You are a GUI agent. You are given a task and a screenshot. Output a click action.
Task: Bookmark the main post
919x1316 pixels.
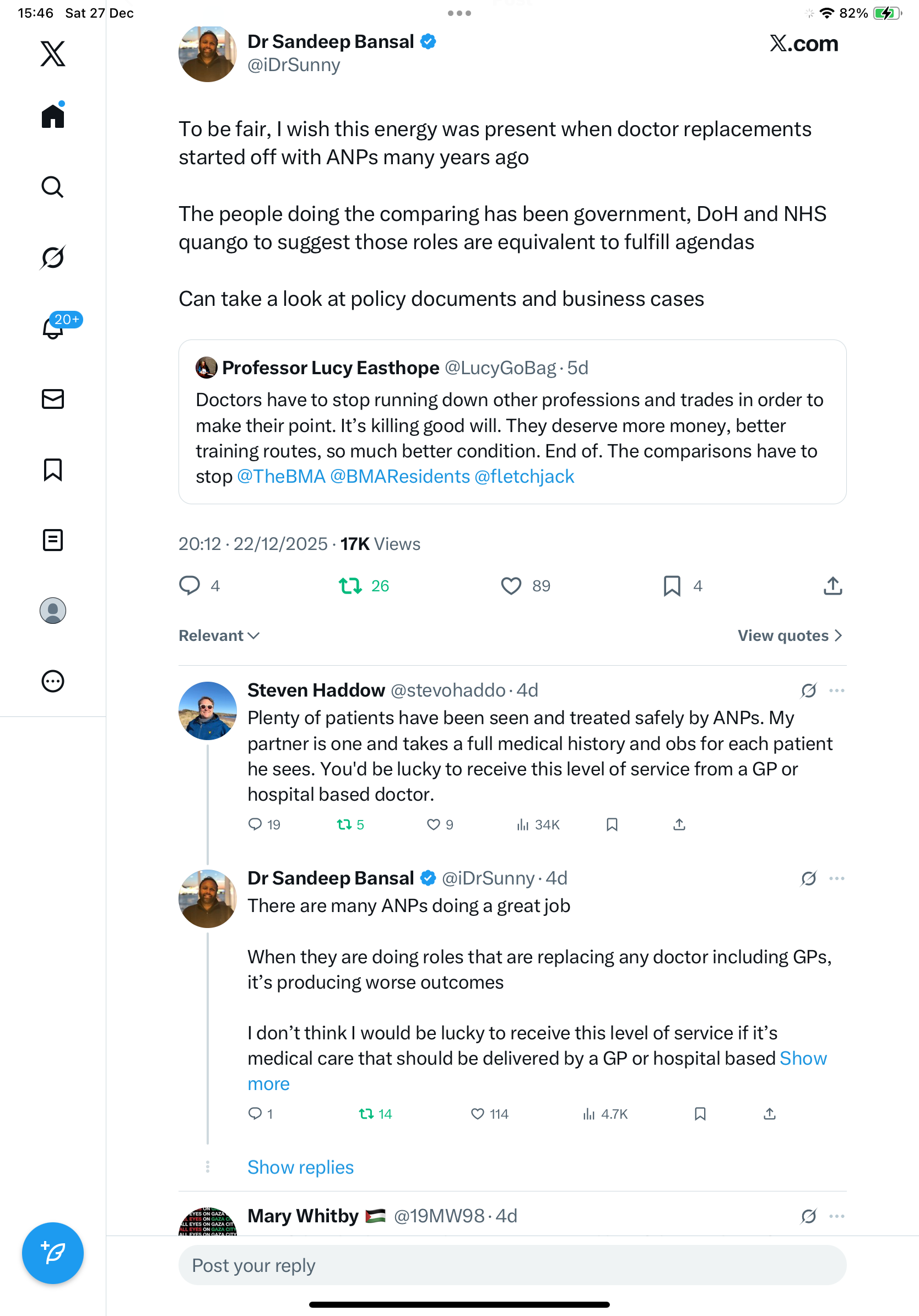click(x=672, y=586)
